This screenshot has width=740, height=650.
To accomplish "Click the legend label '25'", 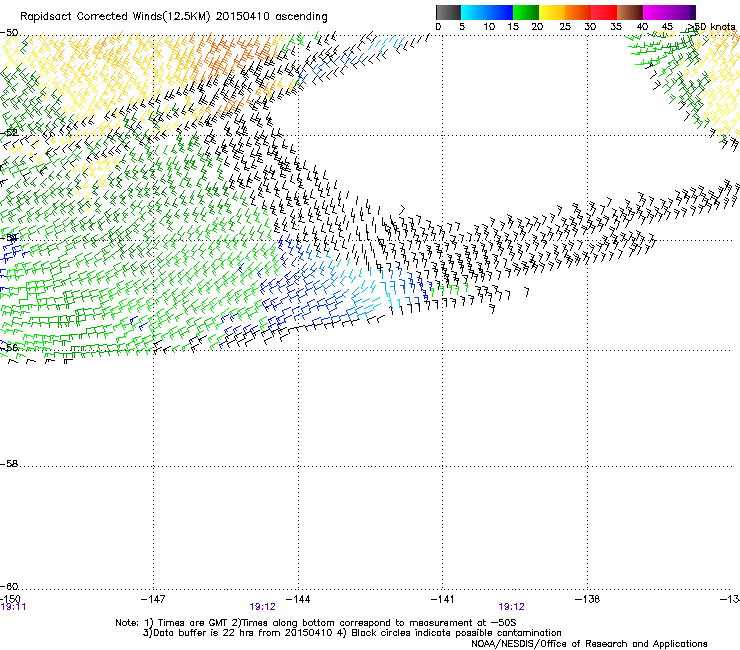I will click(565, 27).
